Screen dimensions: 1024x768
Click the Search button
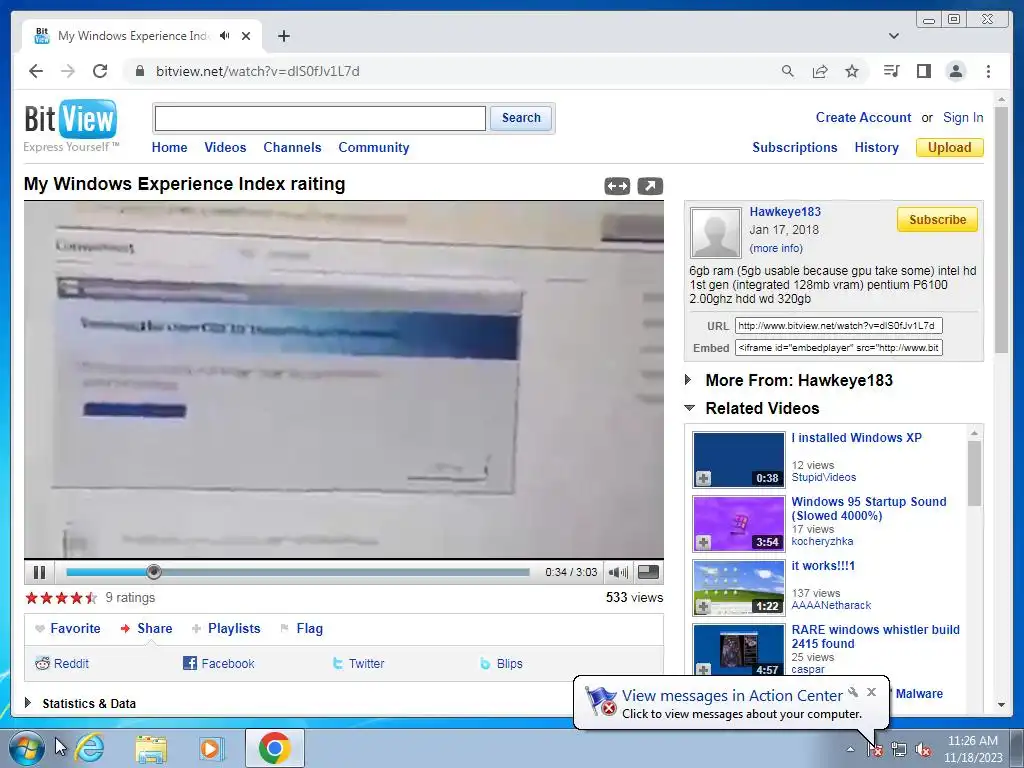click(521, 118)
